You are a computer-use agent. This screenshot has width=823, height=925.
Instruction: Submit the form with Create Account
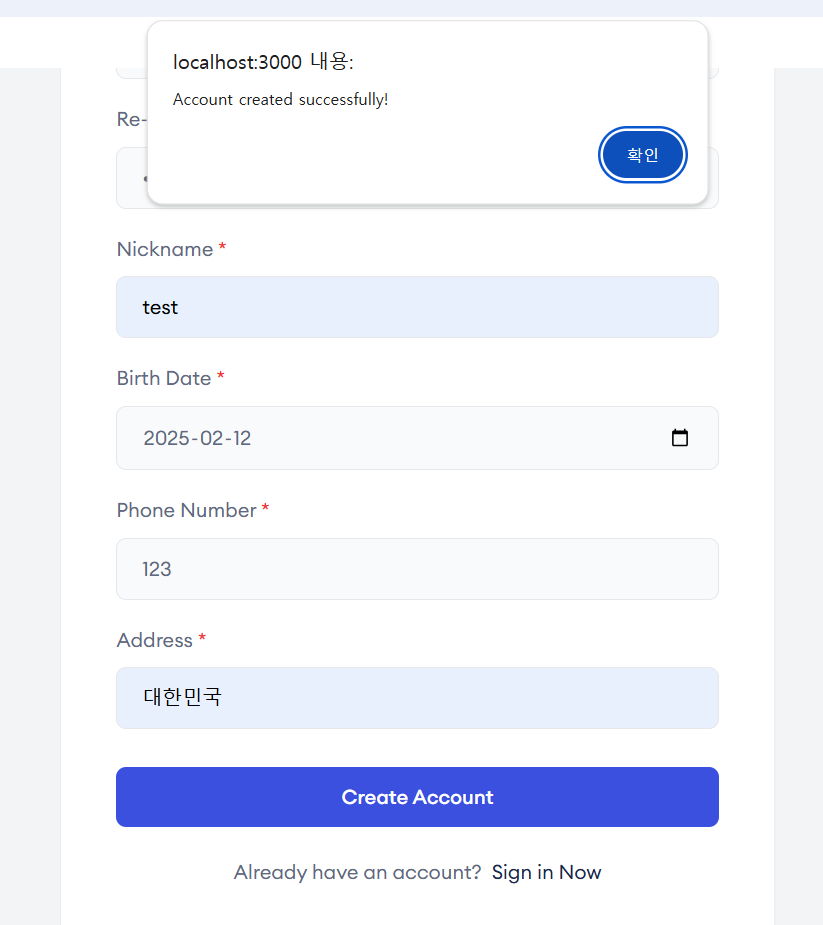point(417,797)
